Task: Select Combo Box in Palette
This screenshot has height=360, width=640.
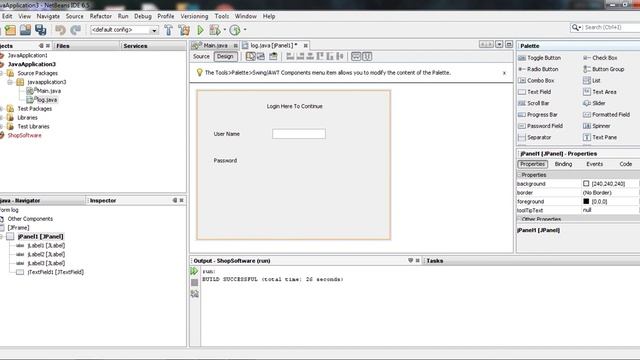Action: coord(536,81)
